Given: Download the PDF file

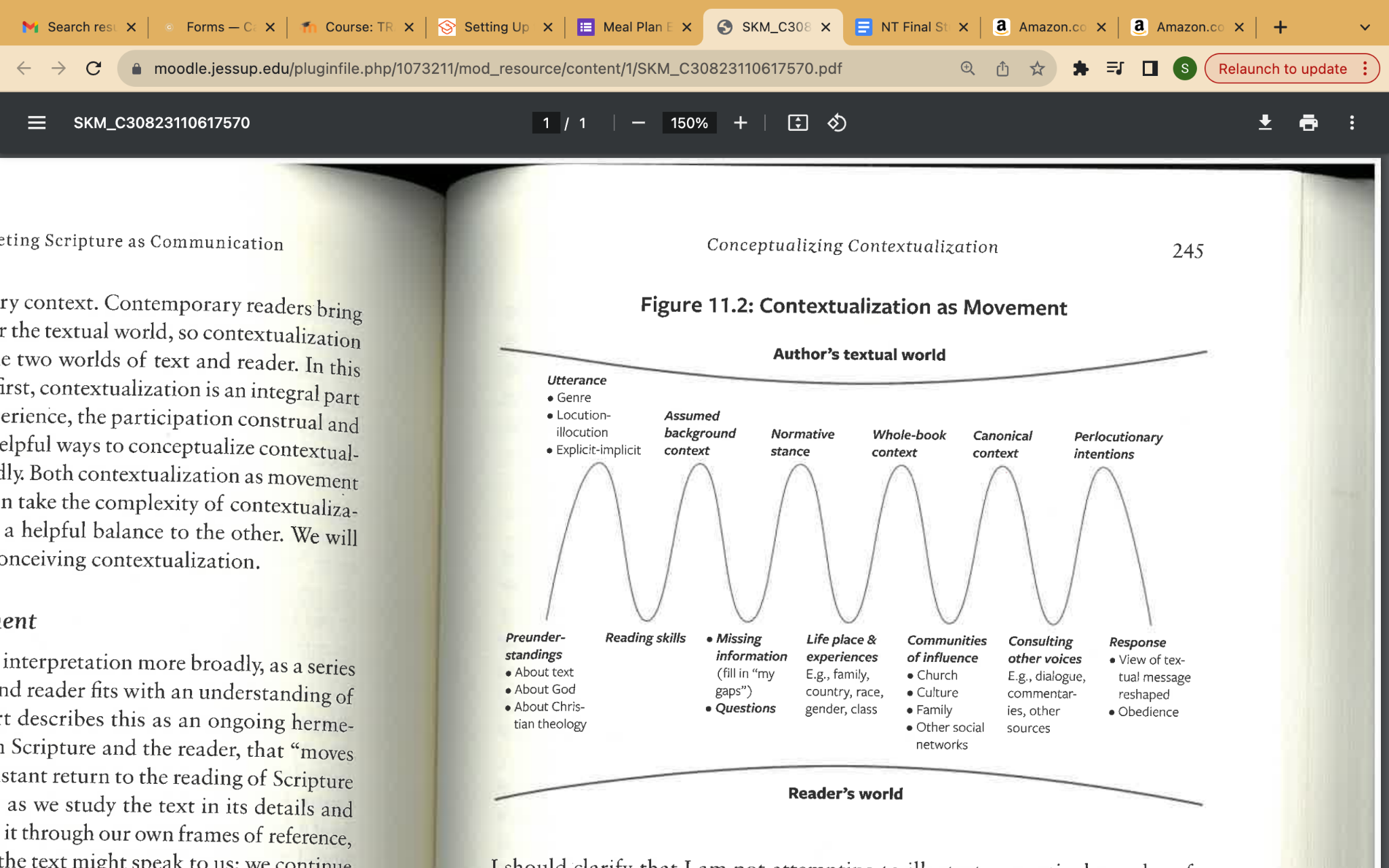Looking at the screenshot, I should [x=1265, y=123].
